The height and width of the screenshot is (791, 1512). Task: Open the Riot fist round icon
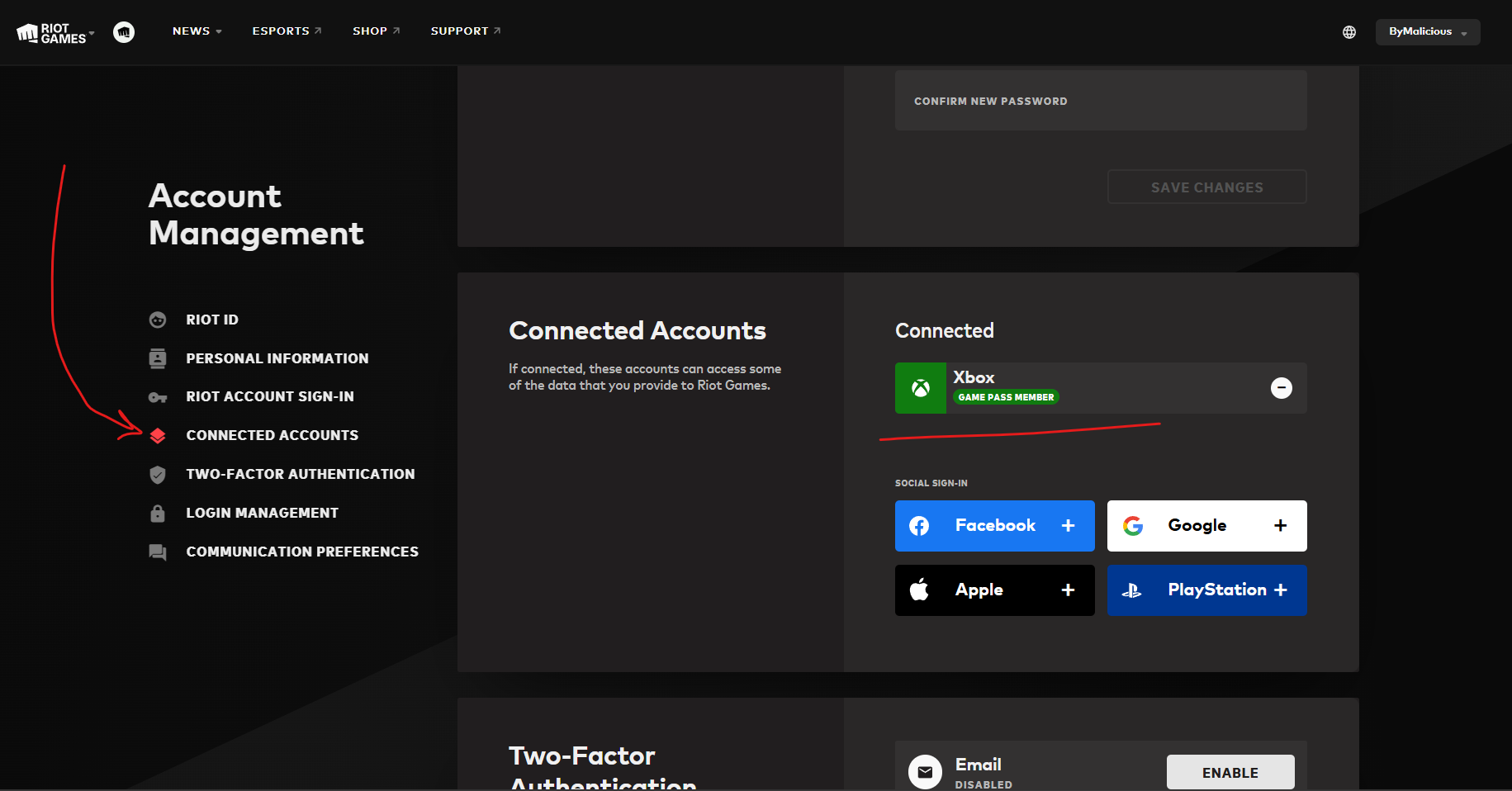pyautogui.click(x=124, y=32)
